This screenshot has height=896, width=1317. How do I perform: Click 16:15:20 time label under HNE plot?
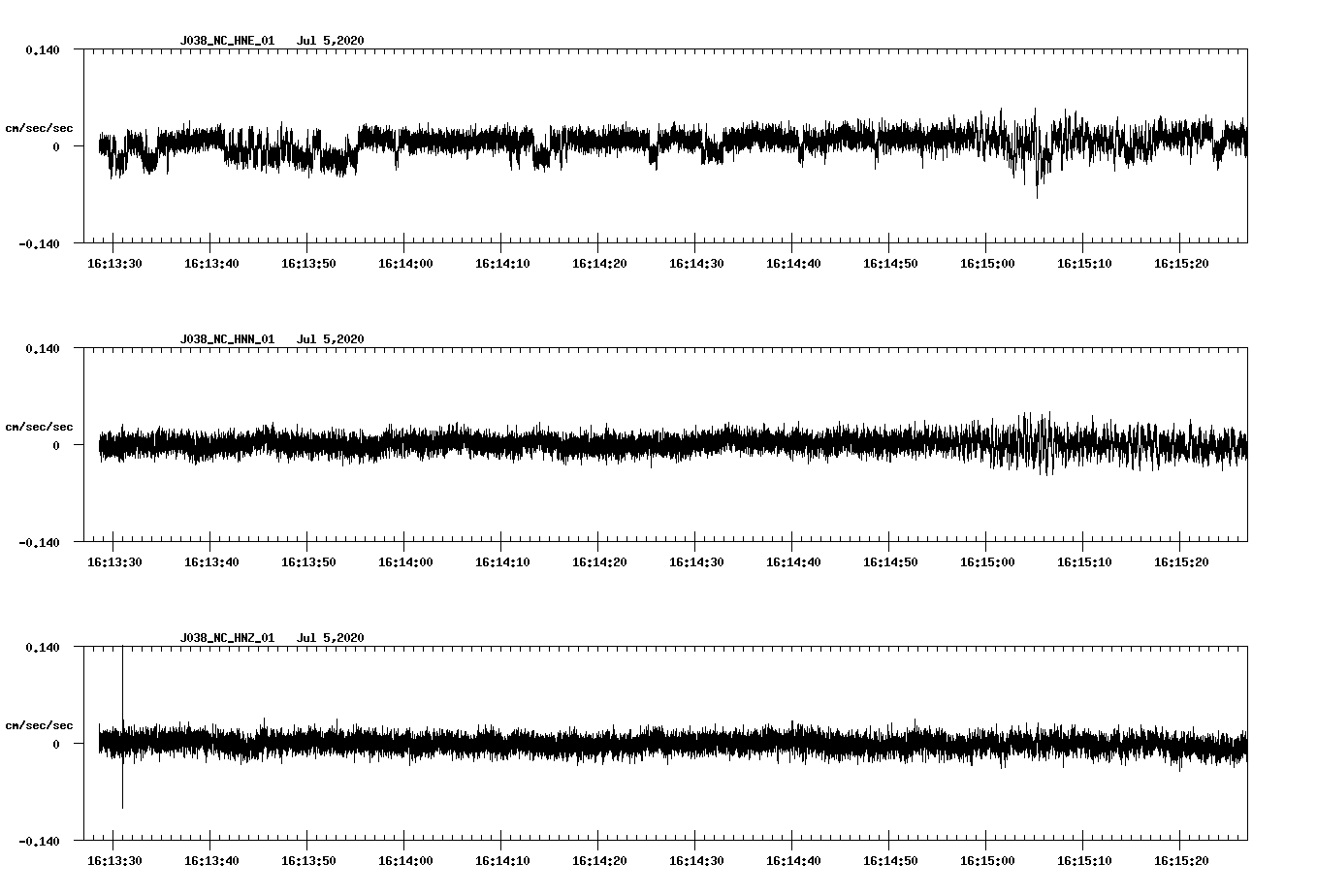pyautogui.click(x=1181, y=264)
